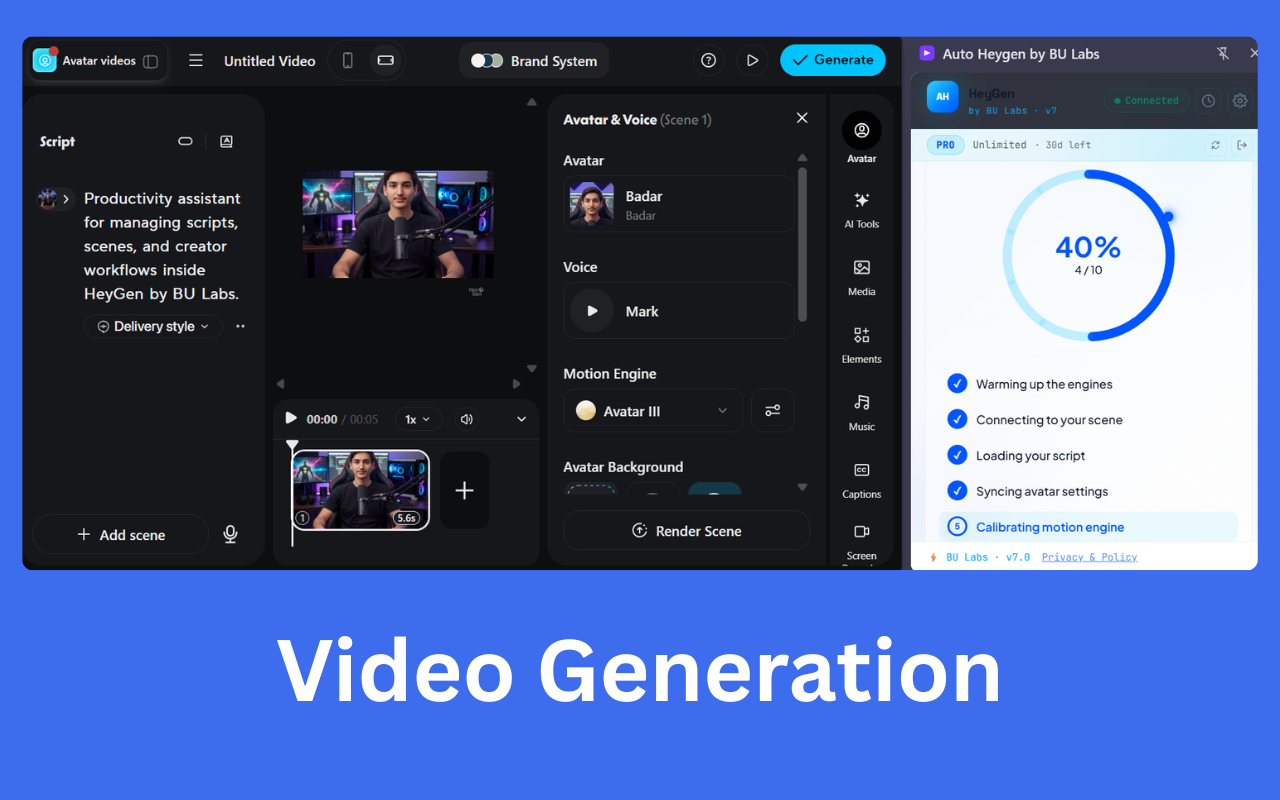Click the Render Scene button
This screenshot has height=800, width=1280.
(x=687, y=530)
